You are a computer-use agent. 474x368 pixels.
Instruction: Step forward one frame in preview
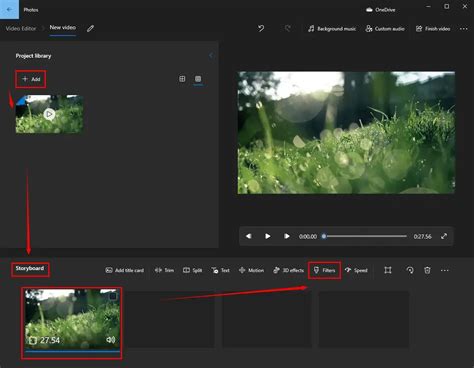(286, 236)
